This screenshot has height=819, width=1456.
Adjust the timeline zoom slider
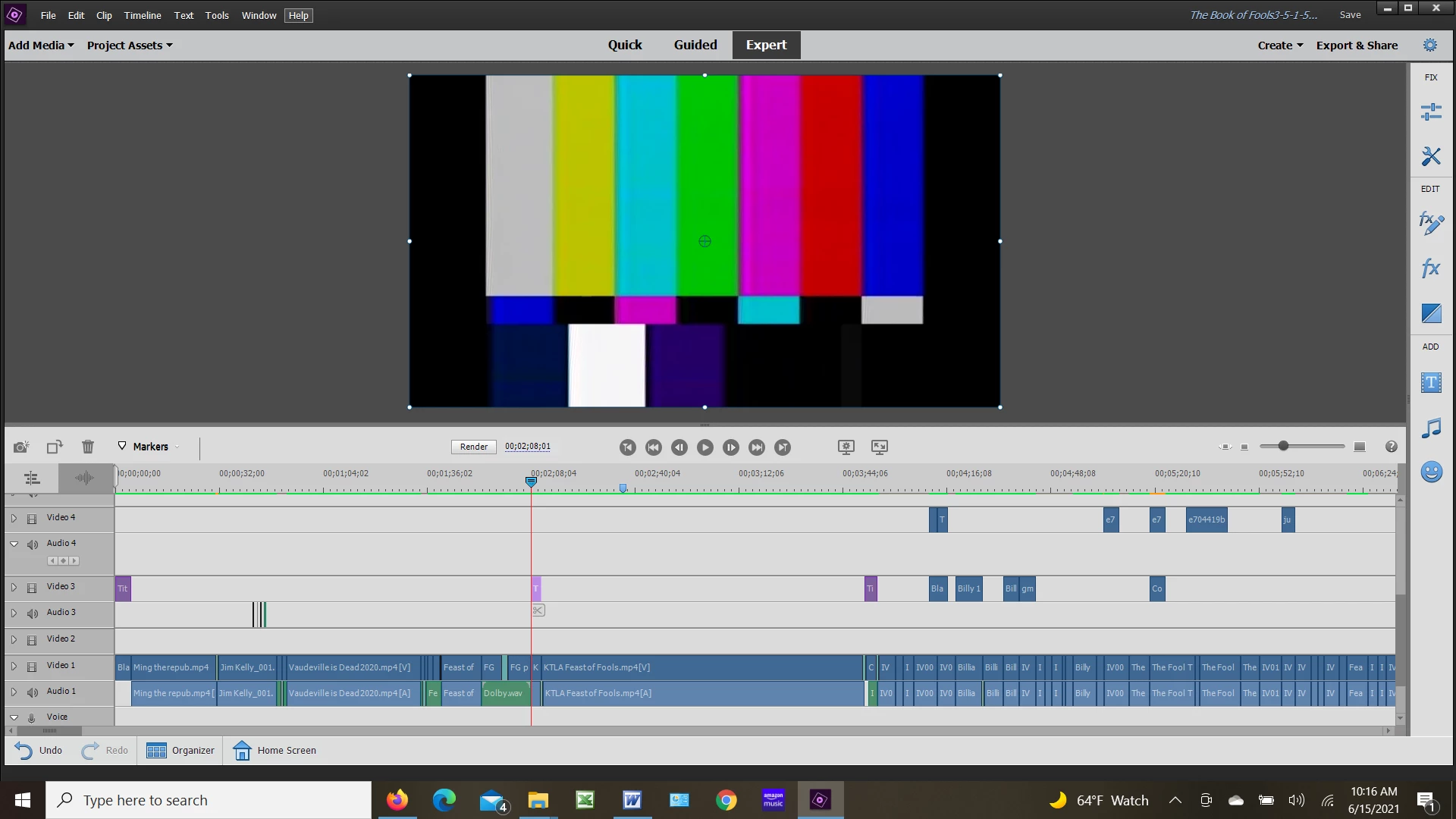pos(1283,446)
